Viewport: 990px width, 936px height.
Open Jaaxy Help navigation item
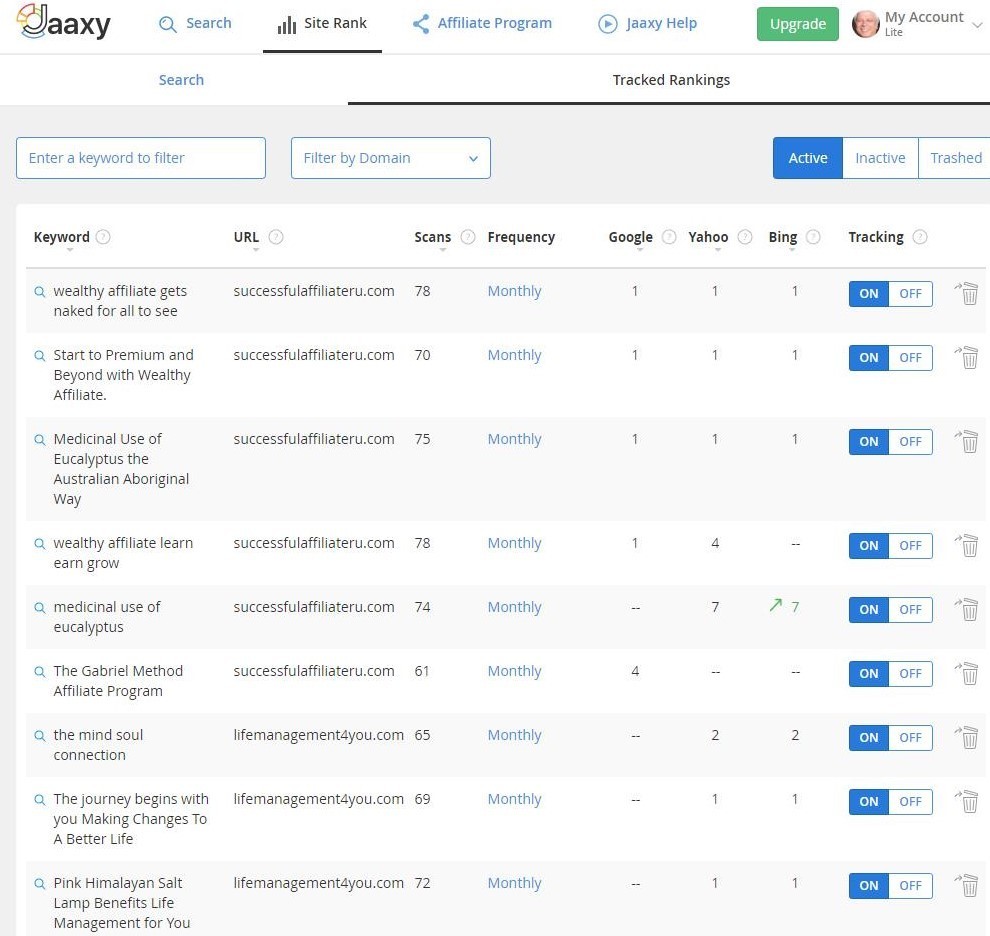coord(647,23)
